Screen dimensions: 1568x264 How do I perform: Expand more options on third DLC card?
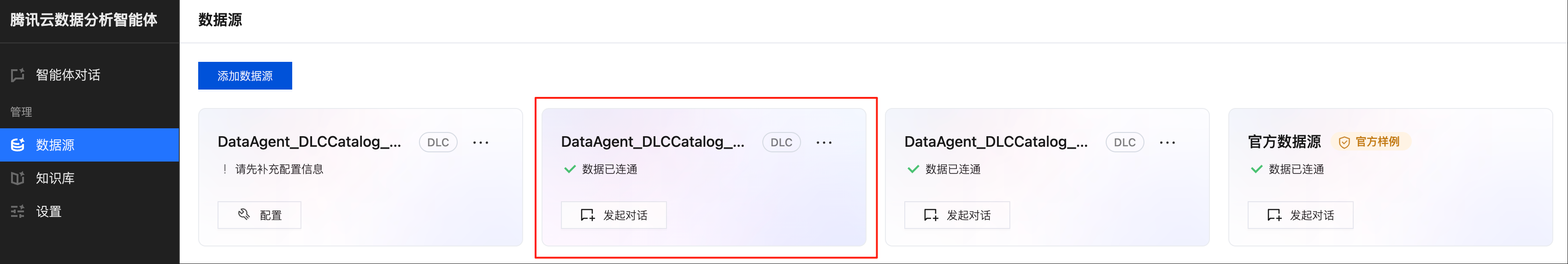pyautogui.click(x=1167, y=143)
